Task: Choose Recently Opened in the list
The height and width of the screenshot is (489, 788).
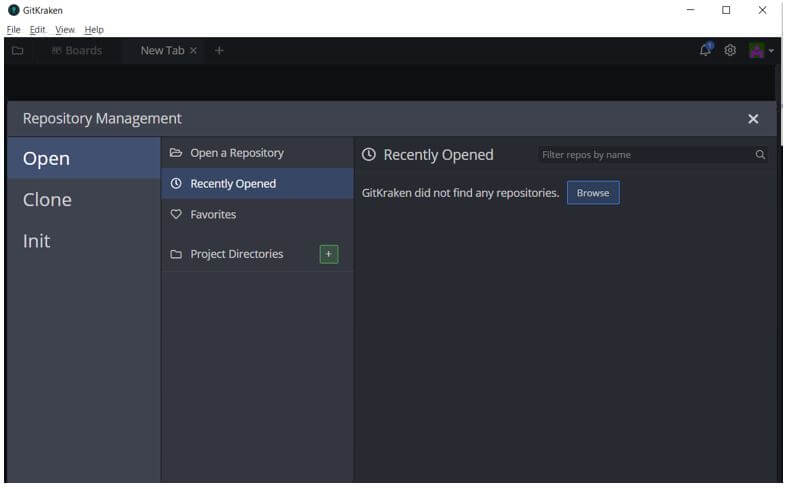Action: [257, 184]
